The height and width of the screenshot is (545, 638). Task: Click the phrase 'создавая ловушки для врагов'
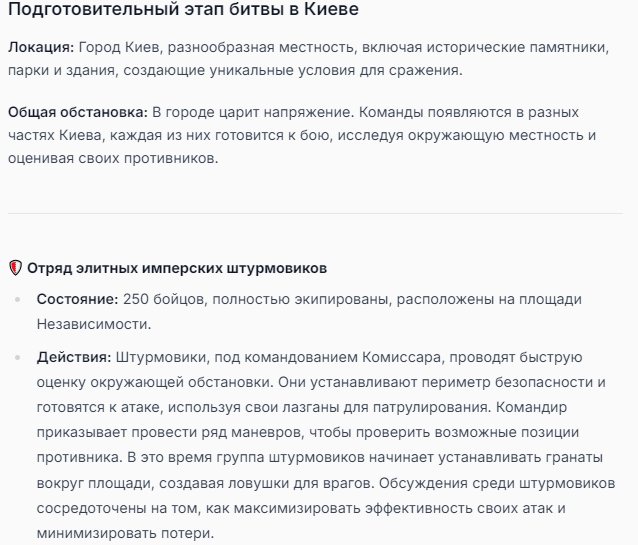[265, 483]
